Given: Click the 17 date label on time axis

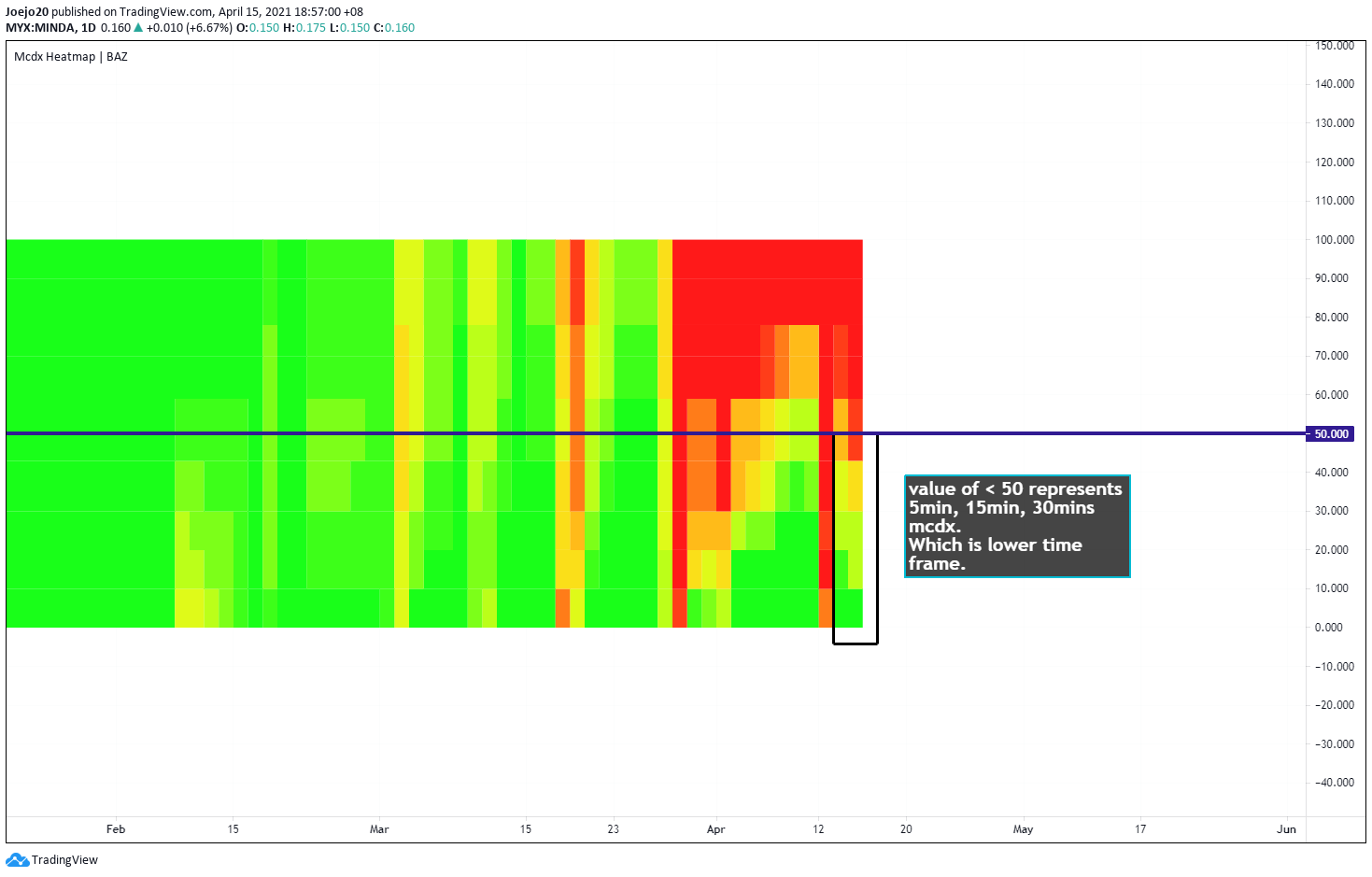Looking at the screenshot, I should tap(1140, 829).
